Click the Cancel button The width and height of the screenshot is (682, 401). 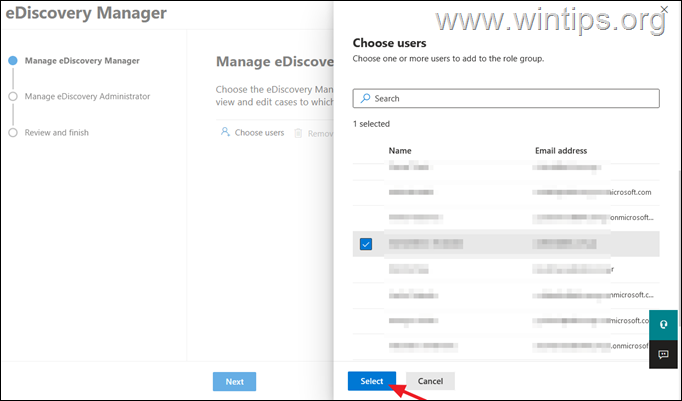(430, 381)
